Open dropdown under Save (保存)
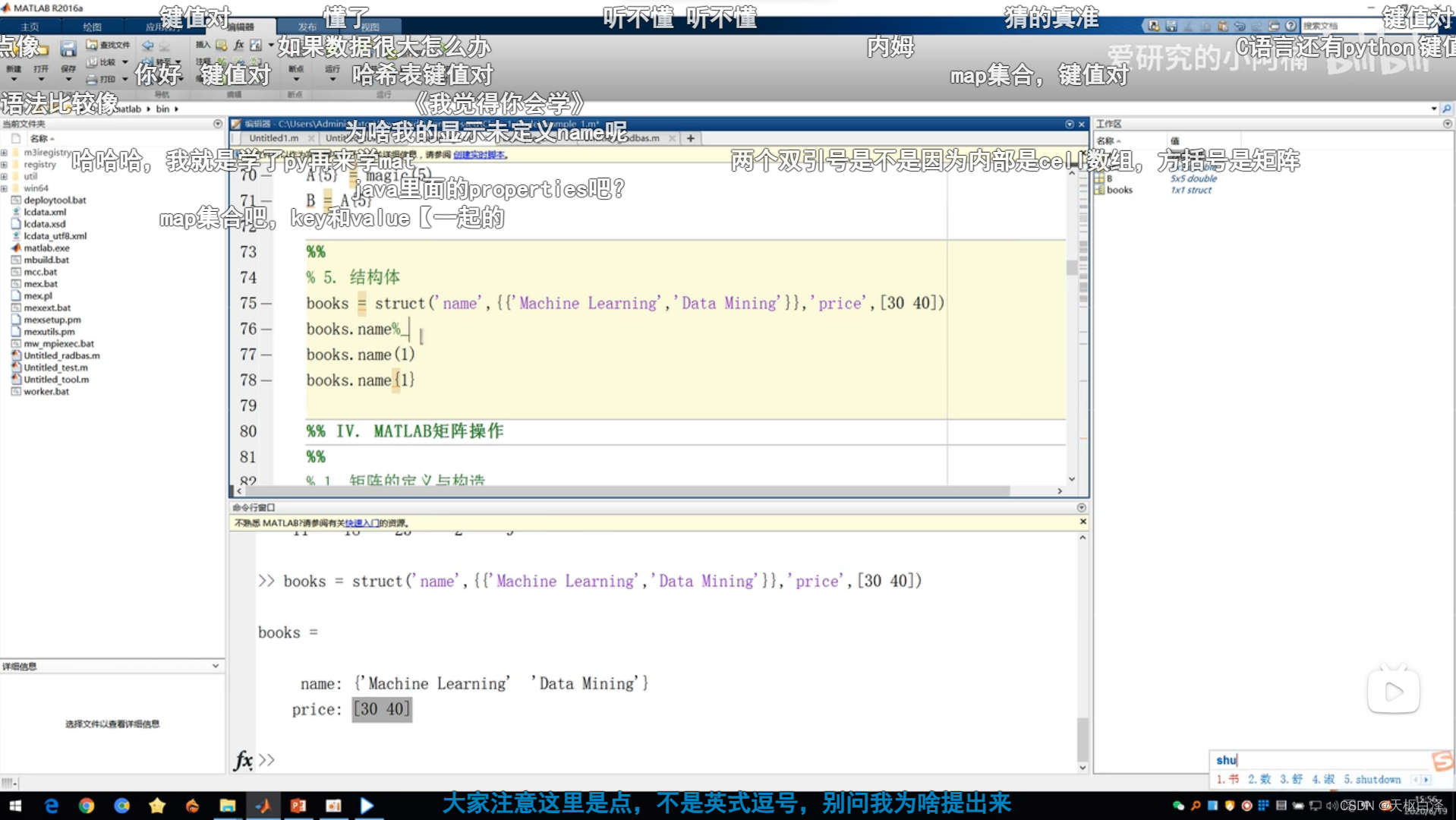1456x820 pixels. 68,79
